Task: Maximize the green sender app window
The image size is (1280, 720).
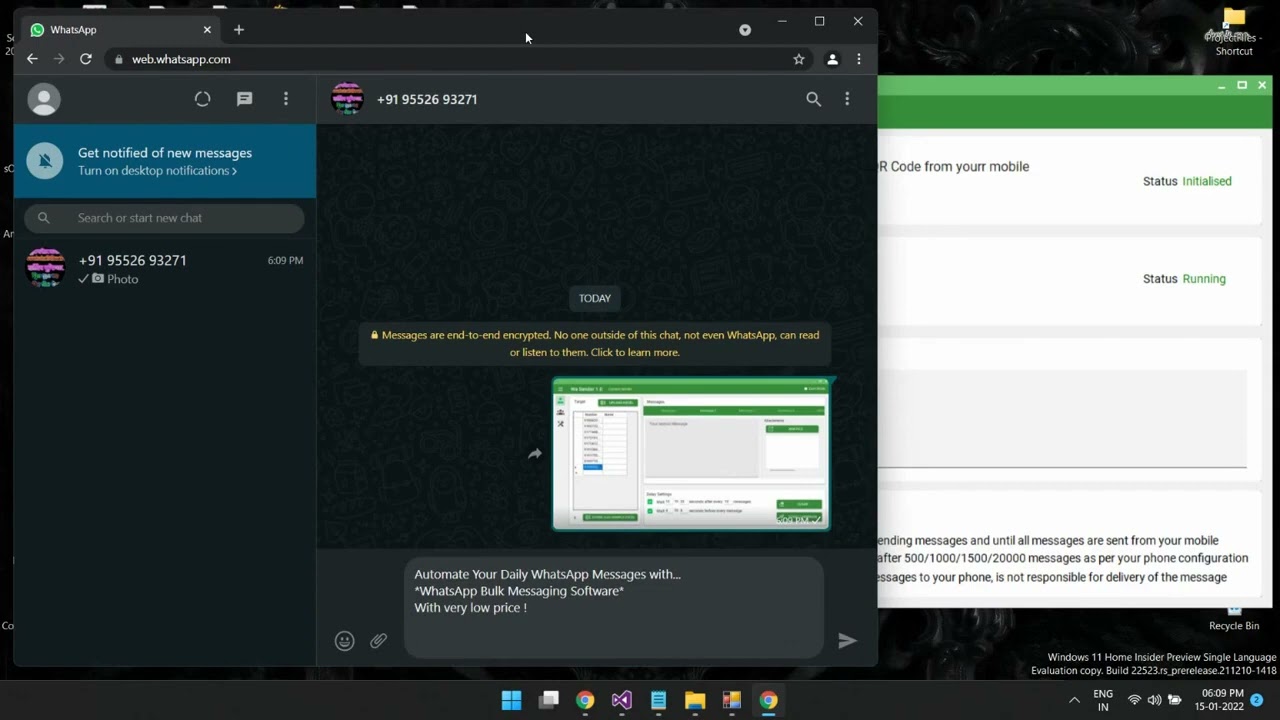Action: click(1242, 86)
